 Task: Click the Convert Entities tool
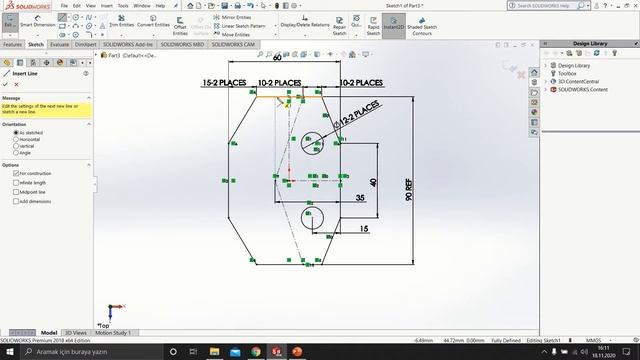[x=153, y=21]
